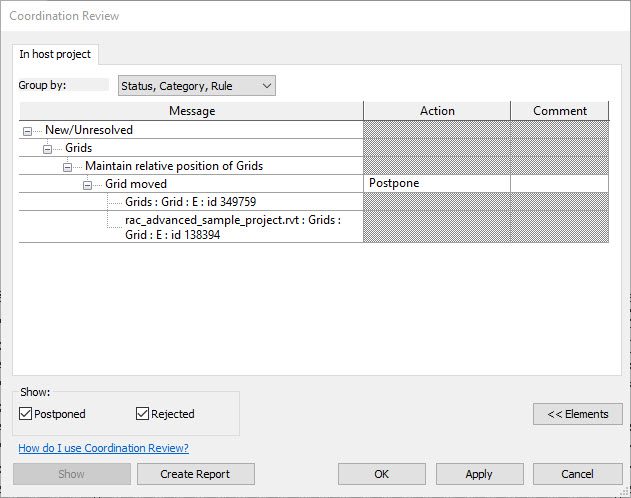Click the << Elements button
This screenshot has width=631, height=498.
(x=577, y=414)
